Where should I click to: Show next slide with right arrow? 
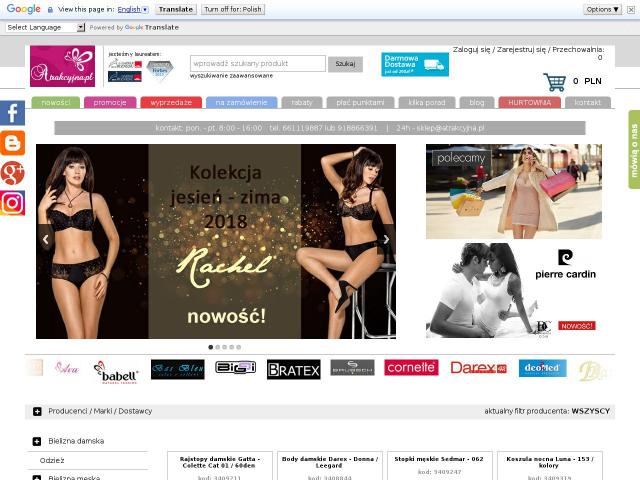pyautogui.click(x=386, y=240)
